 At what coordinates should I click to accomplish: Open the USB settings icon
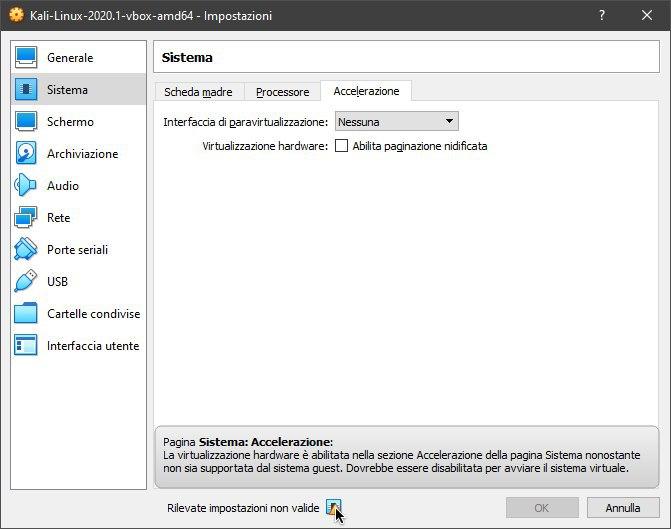click(26, 282)
